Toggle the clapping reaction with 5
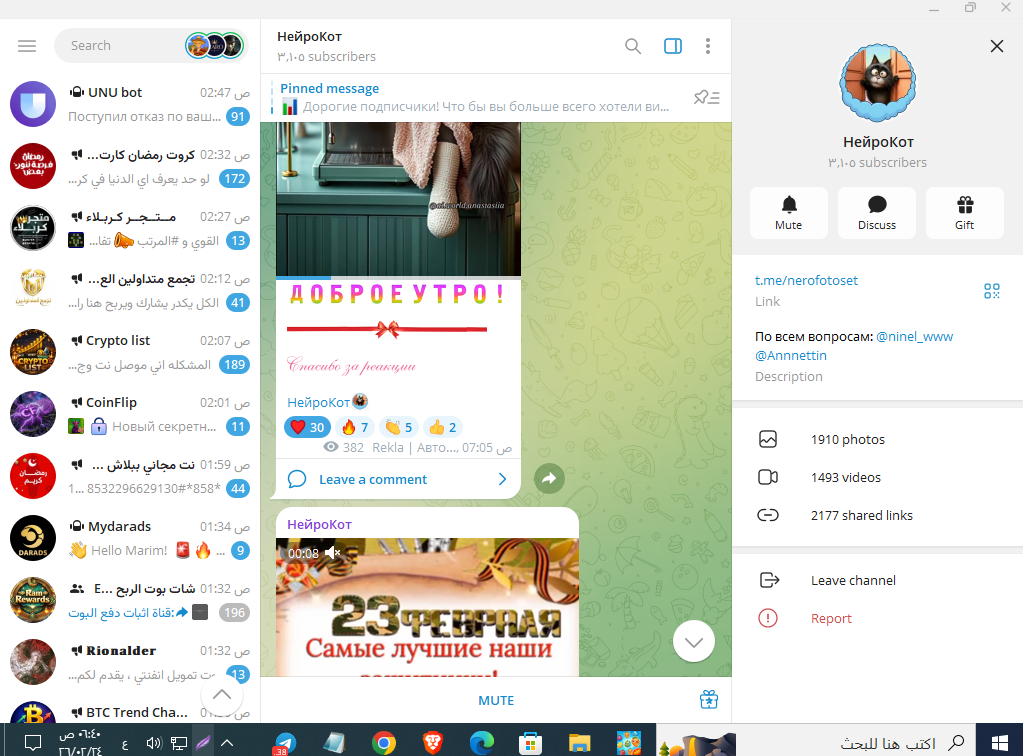The width and height of the screenshot is (1023, 756). 399,427
